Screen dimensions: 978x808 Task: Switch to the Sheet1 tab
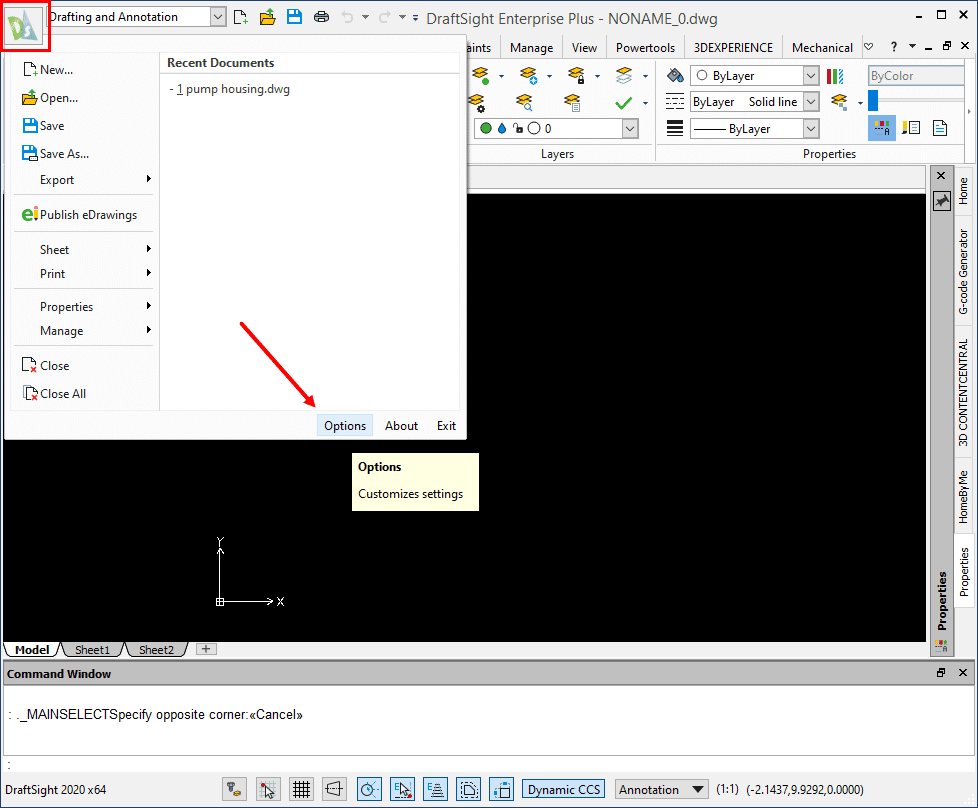(x=92, y=650)
